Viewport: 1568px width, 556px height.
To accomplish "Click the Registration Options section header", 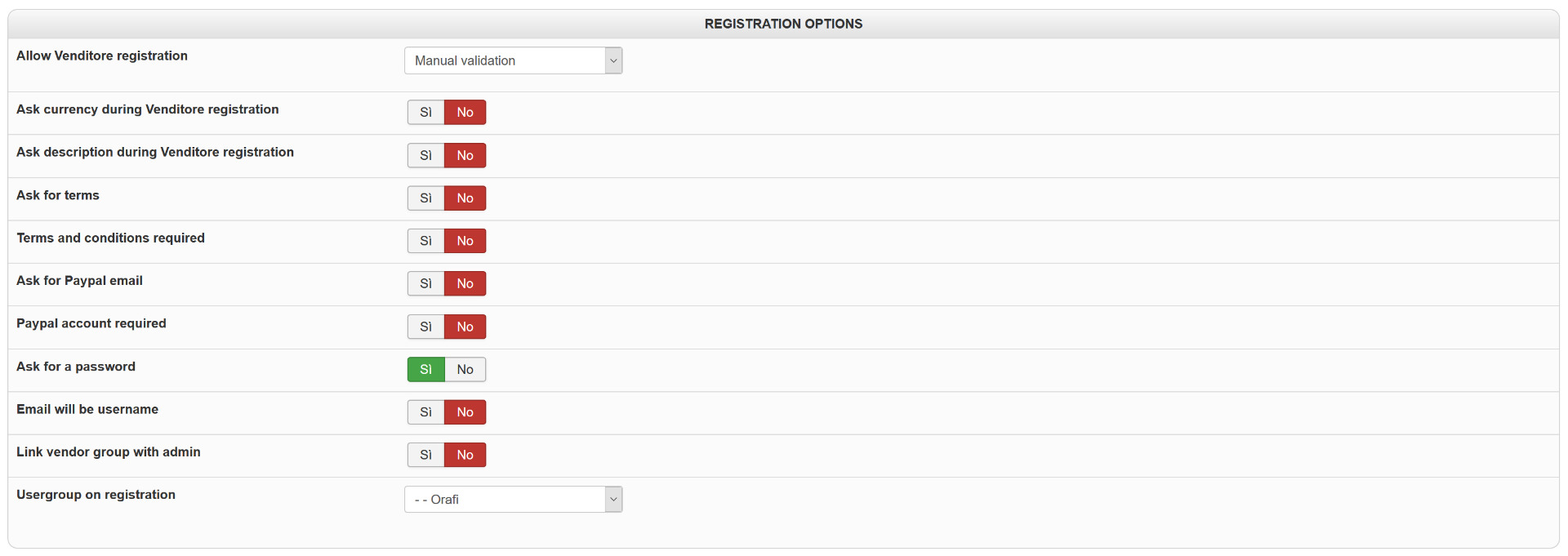I will (783, 24).
